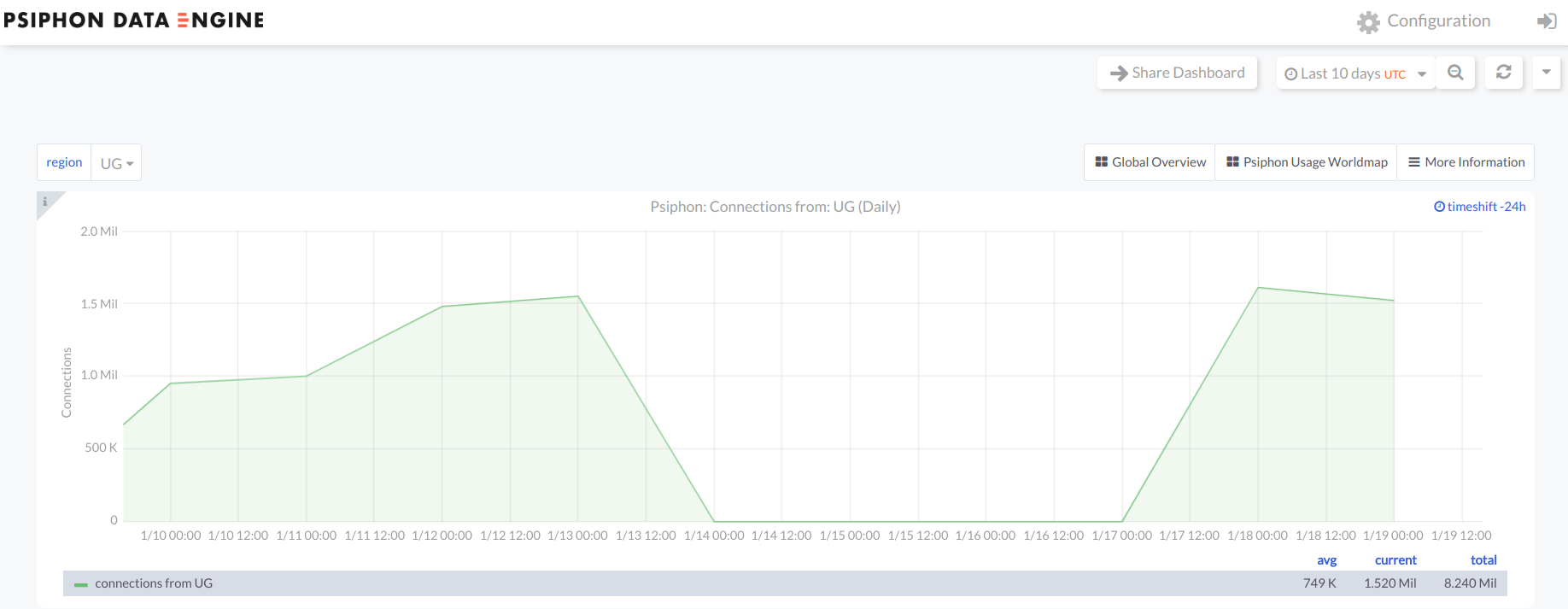Click the Configuration gear icon
Image resolution: width=1568 pixels, height=609 pixels.
1368,22
